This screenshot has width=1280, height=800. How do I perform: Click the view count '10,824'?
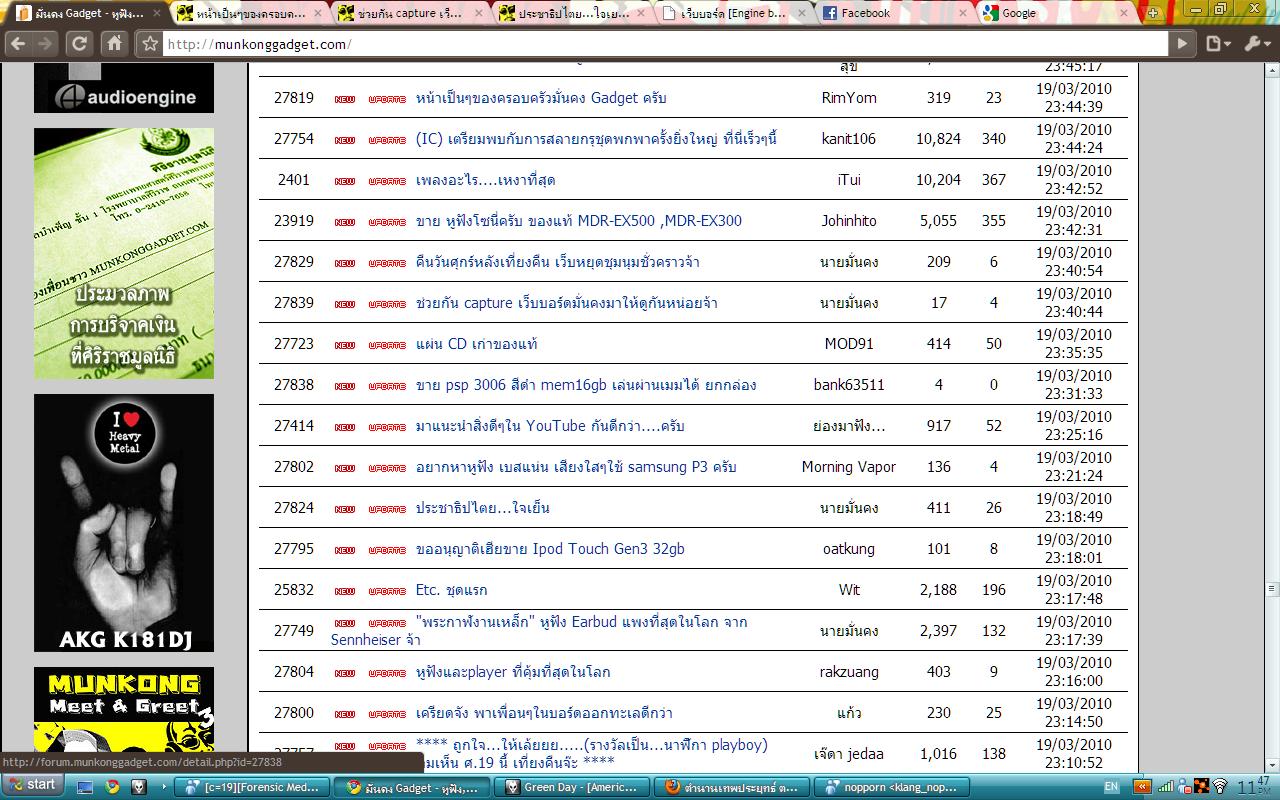click(x=938, y=139)
